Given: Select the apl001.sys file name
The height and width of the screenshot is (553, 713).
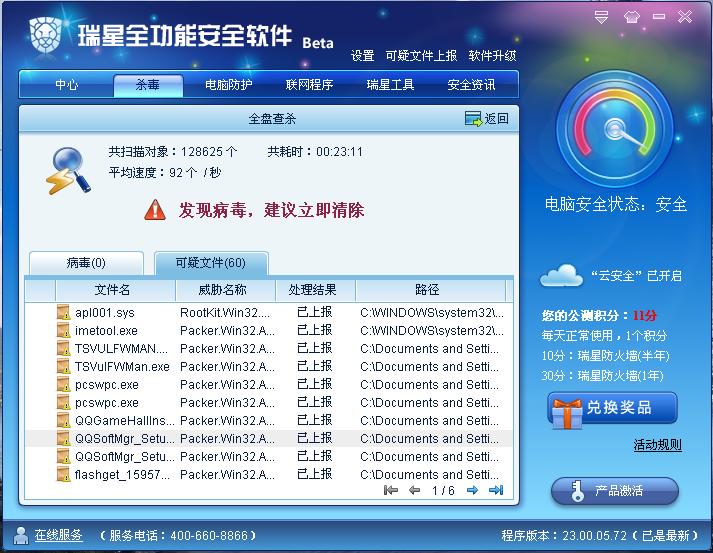Looking at the screenshot, I should 105,313.
